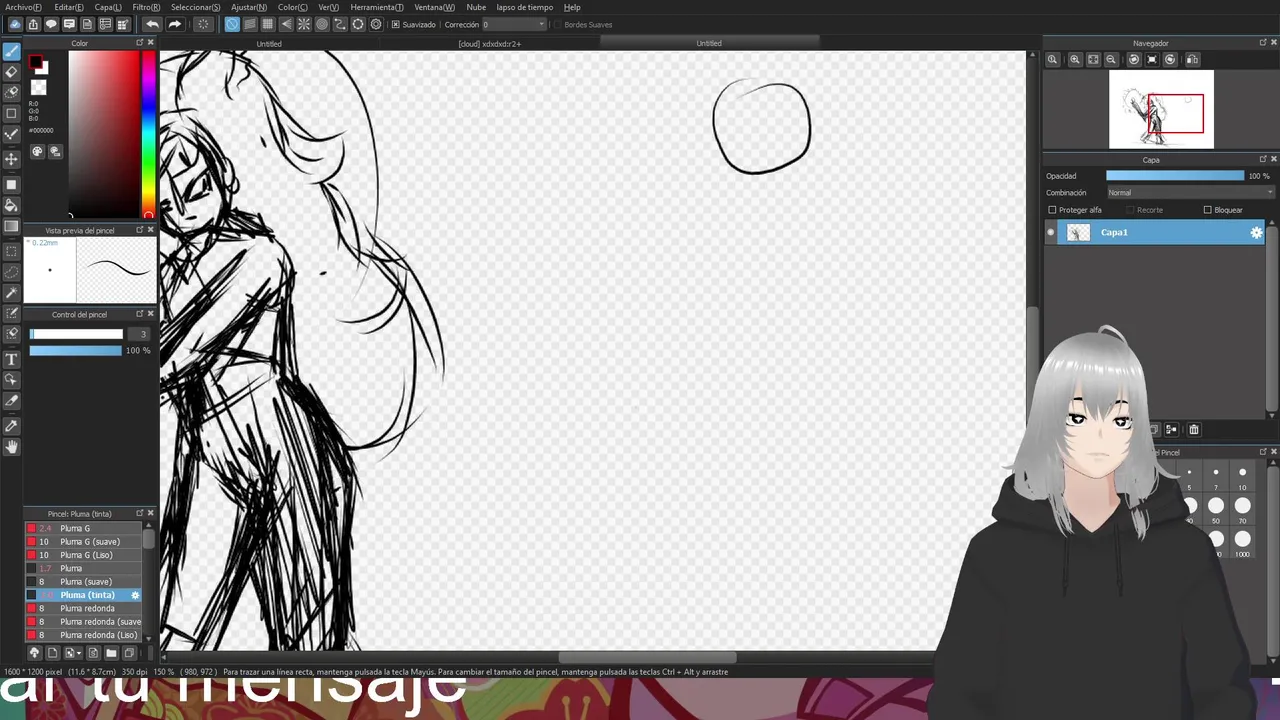Toggle the Bordes Suaves checkbox
1280x720 pixels.
point(558,24)
